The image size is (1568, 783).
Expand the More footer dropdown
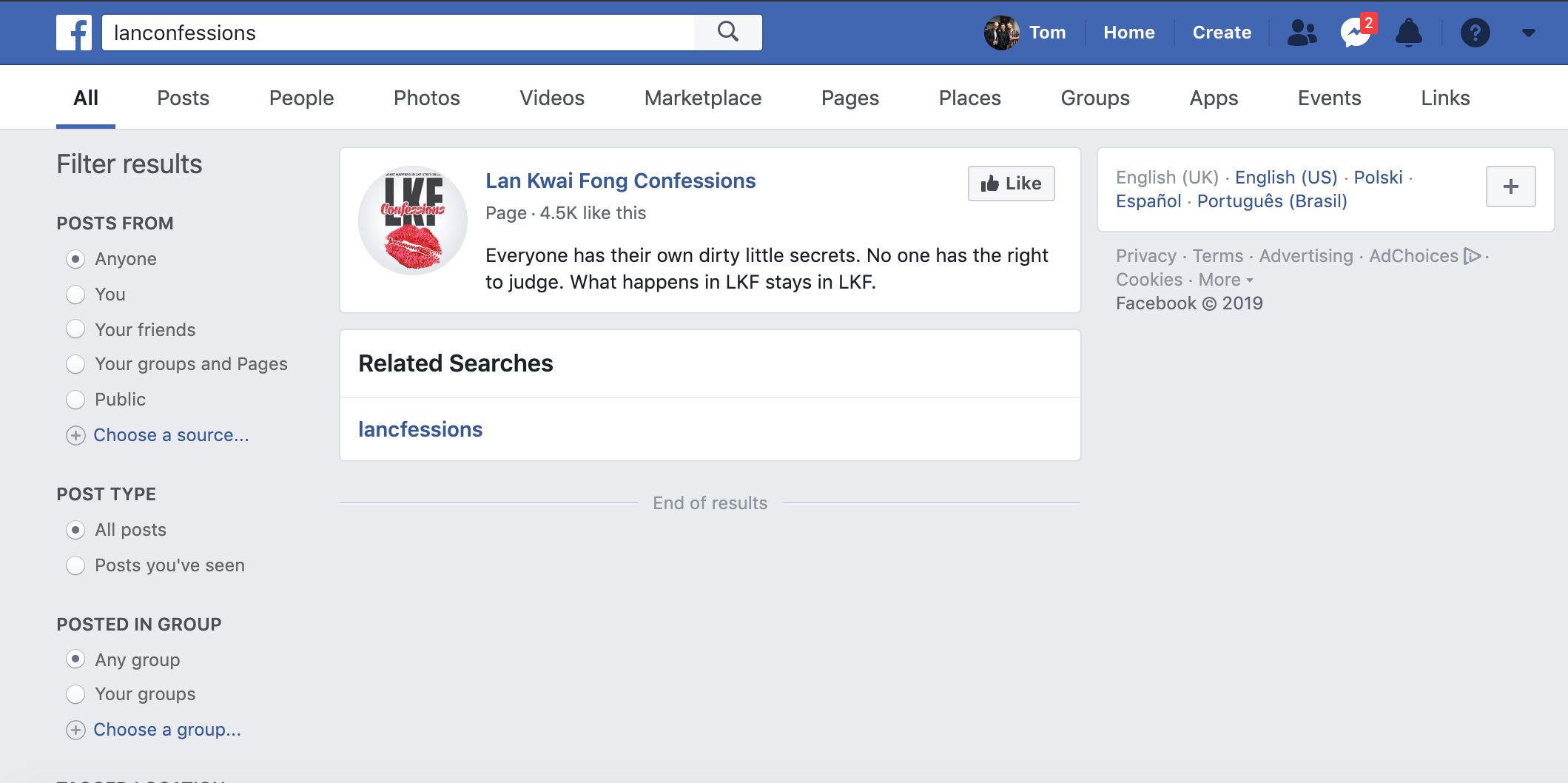[1225, 280]
